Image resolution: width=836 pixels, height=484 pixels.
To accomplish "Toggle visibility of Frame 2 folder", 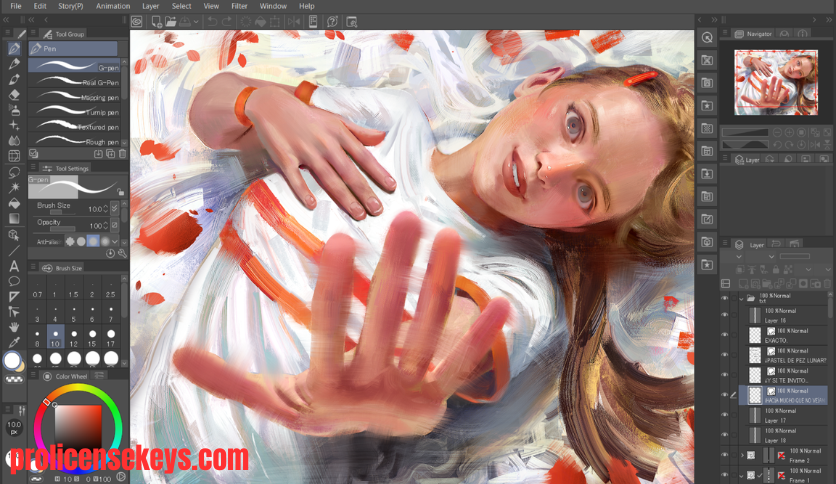I will coord(725,455).
